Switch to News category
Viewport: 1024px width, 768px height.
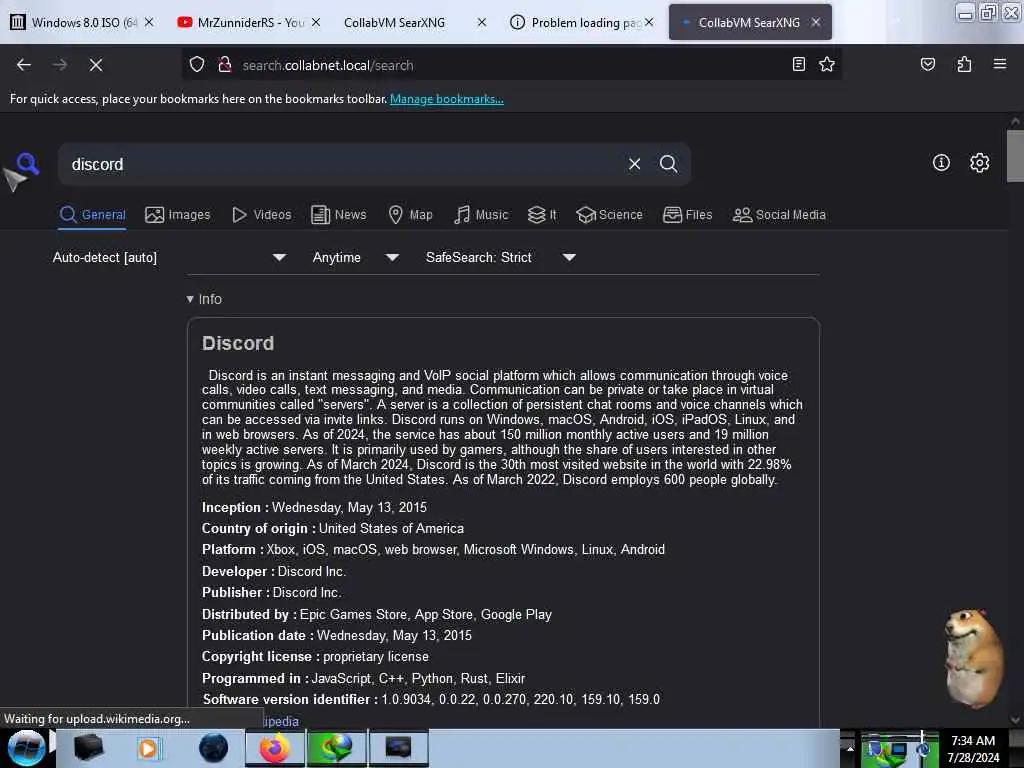[x=339, y=215]
